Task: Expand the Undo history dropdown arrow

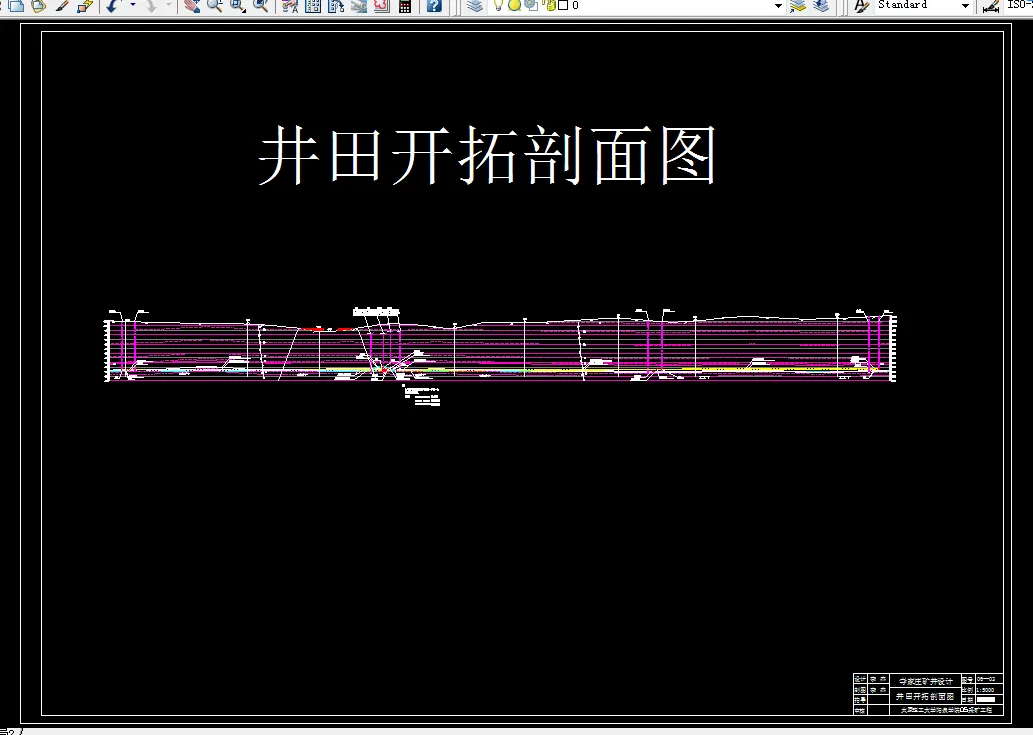Action: [x=132, y=5]
